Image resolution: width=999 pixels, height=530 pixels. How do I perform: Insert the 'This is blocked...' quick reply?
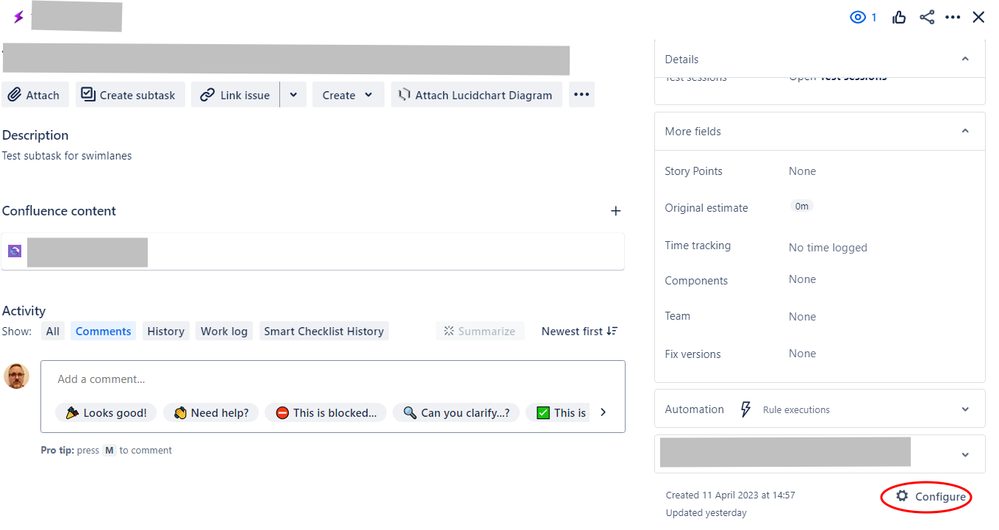tap(326, 413)
